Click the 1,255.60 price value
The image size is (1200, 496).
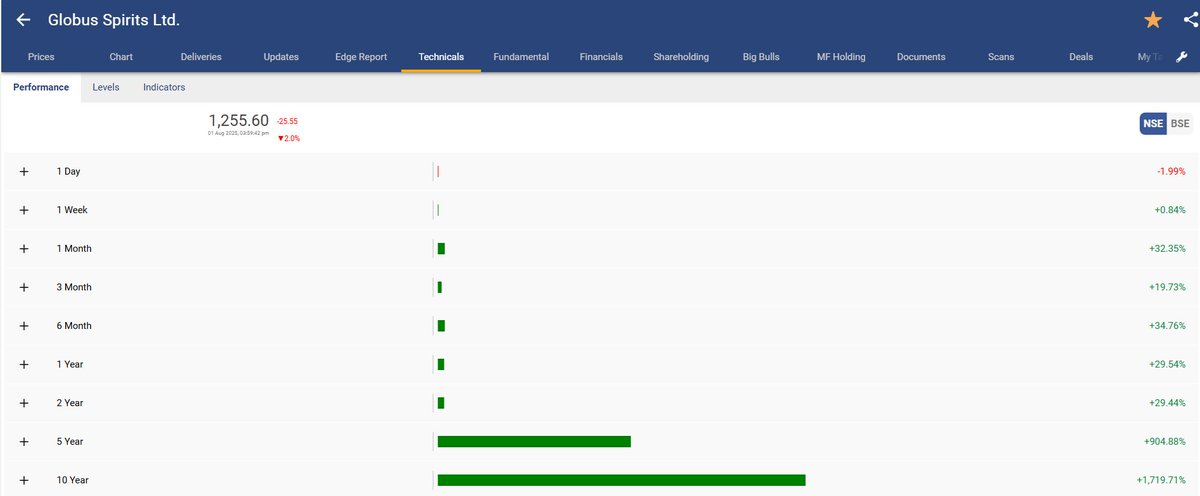238,120
